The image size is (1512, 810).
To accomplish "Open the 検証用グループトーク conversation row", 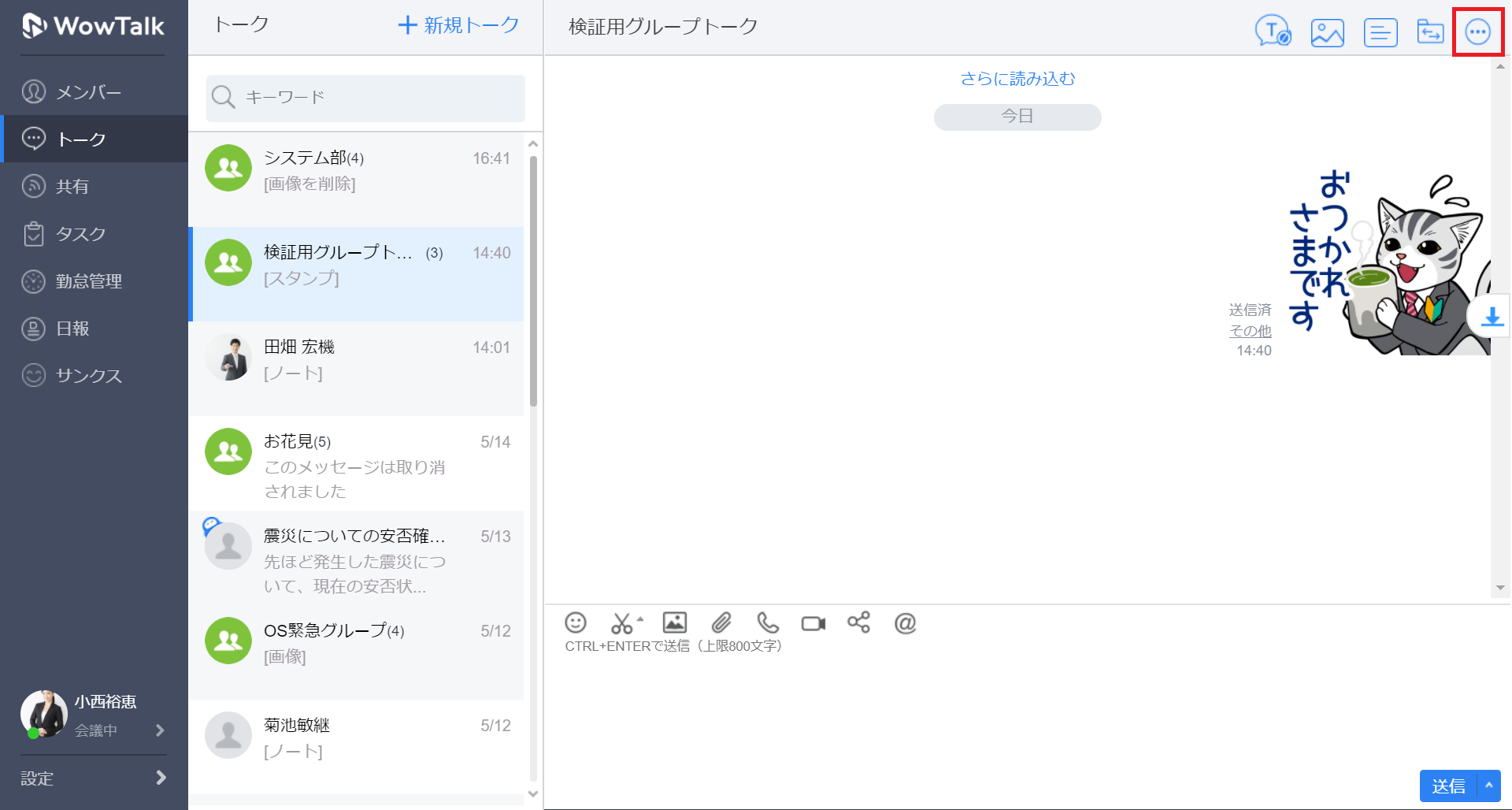I will point(356,274).
